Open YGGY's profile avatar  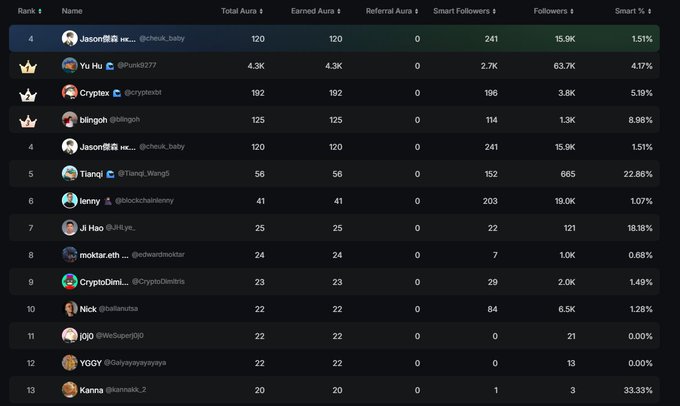click(69, 363)
